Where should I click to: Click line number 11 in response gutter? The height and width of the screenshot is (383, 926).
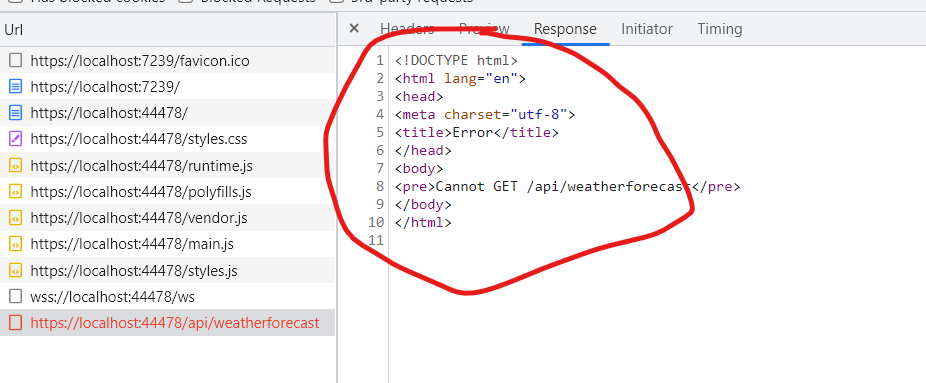point(376,241)
